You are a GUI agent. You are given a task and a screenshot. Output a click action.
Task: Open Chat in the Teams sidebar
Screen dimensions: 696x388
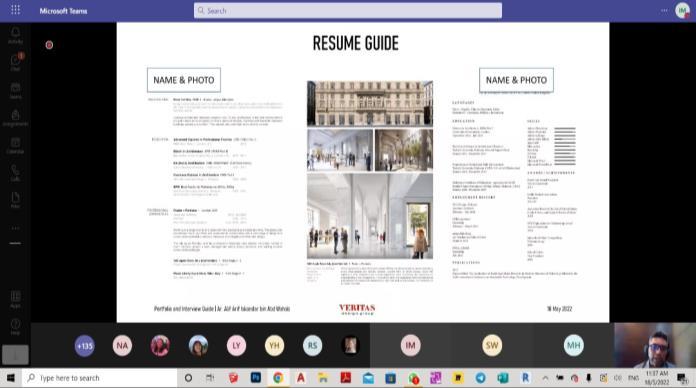pyautogui.click(x=15, y=63)
